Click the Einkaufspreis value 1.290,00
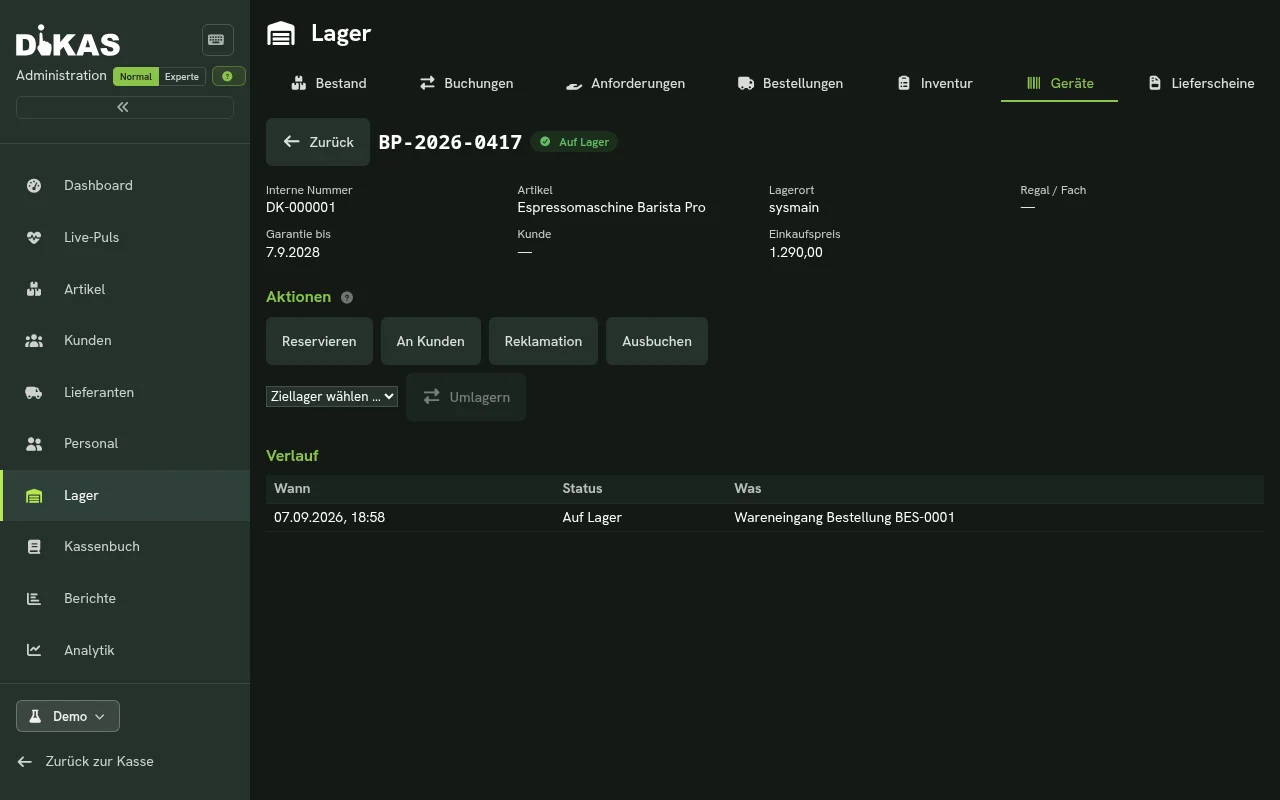The width and height of the screenshot is (1280, 800). pos(796,252)
